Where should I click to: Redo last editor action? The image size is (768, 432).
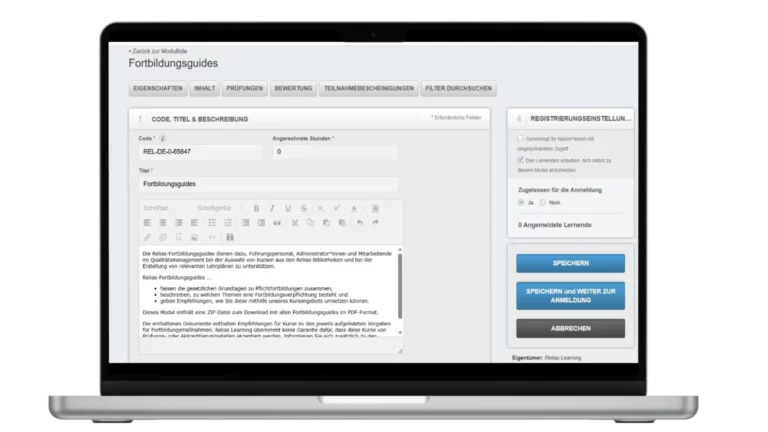point(375,223)
